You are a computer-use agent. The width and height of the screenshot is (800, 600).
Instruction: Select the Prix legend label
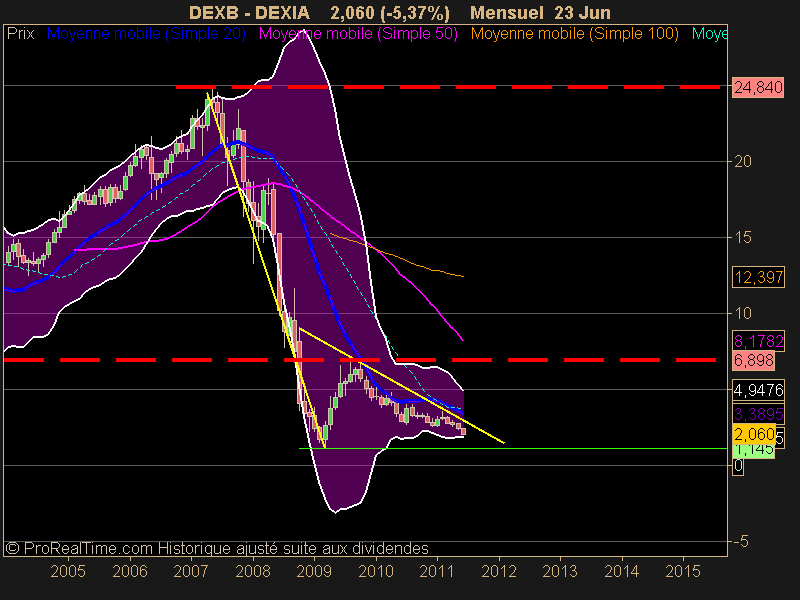20,34
